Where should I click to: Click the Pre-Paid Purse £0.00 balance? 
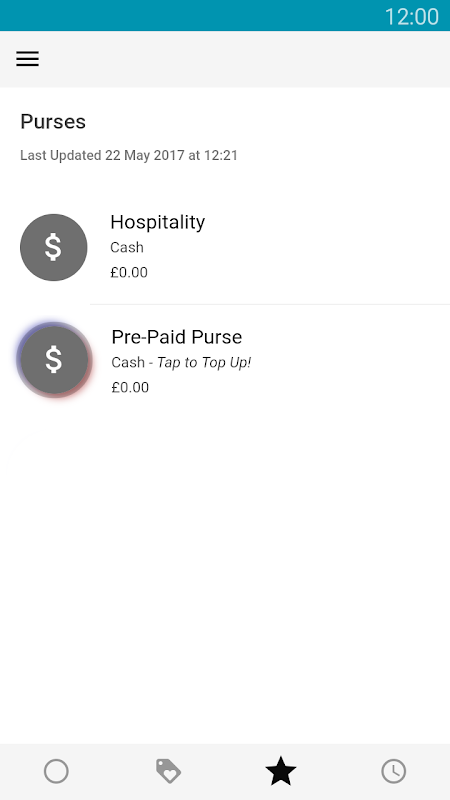[x=130, y=387]
